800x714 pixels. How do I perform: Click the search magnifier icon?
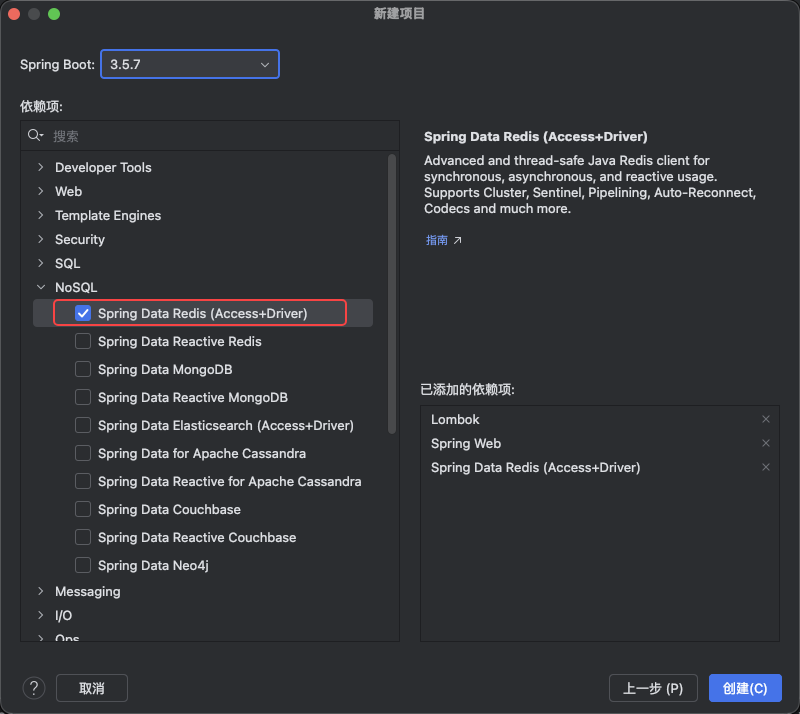pyautogui.click(x=35, y=136)
